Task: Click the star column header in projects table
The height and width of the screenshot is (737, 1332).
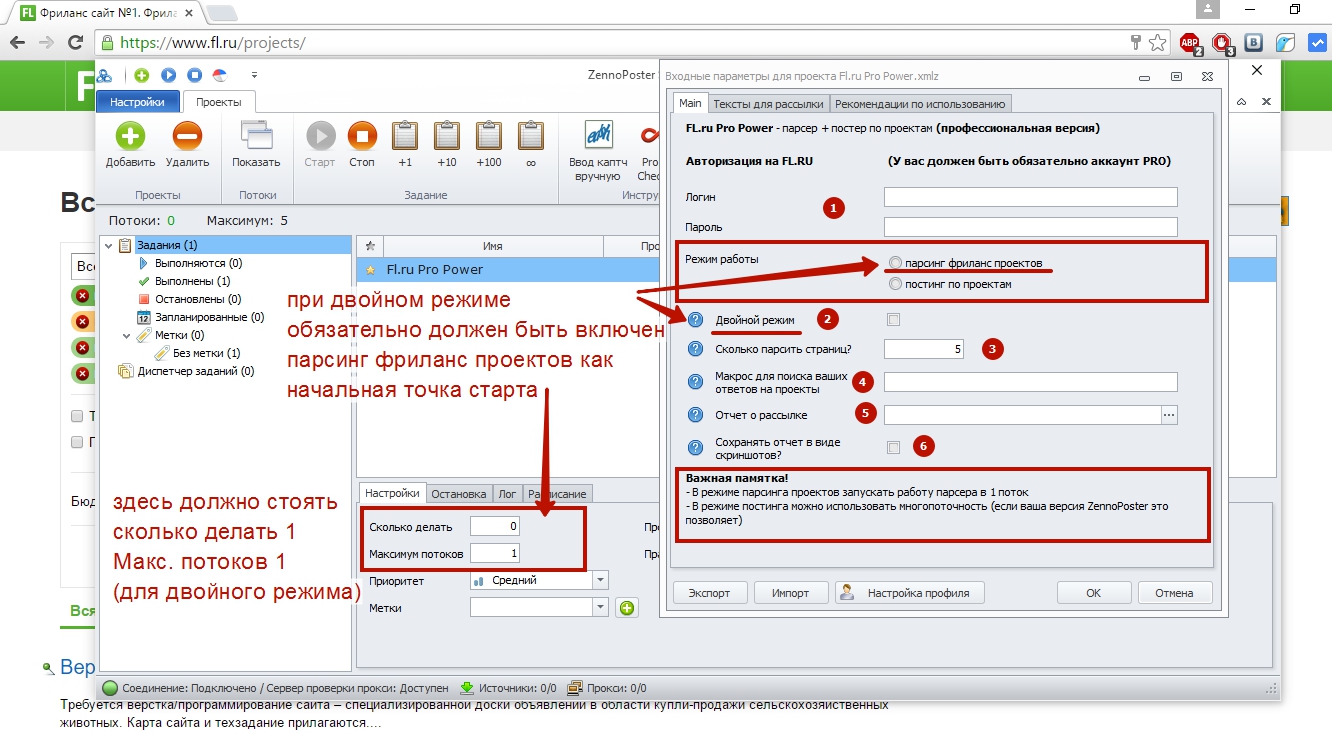Action: (x=369, y=246)
